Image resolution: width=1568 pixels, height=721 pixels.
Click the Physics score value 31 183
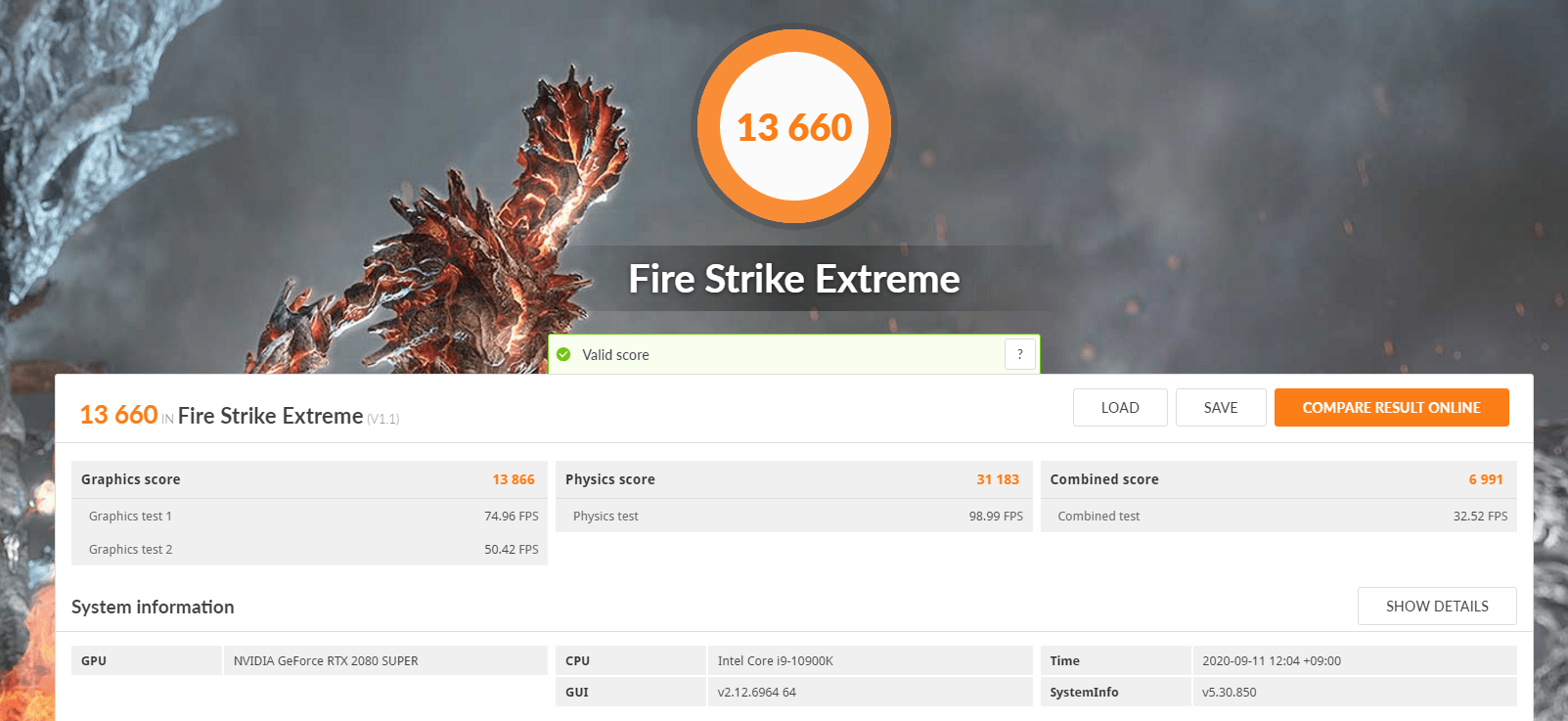click(998, 479)
